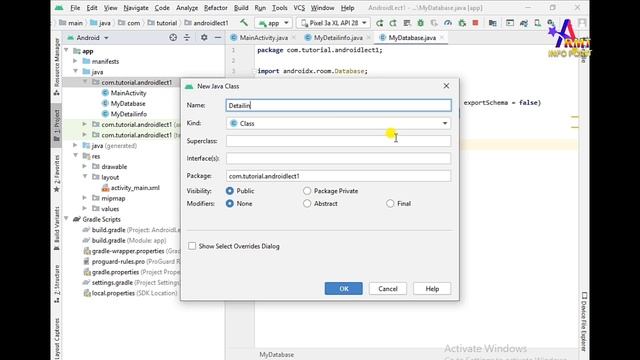
Task: Hide the Project panel with minus icon
Action: (x=218, y=38)
